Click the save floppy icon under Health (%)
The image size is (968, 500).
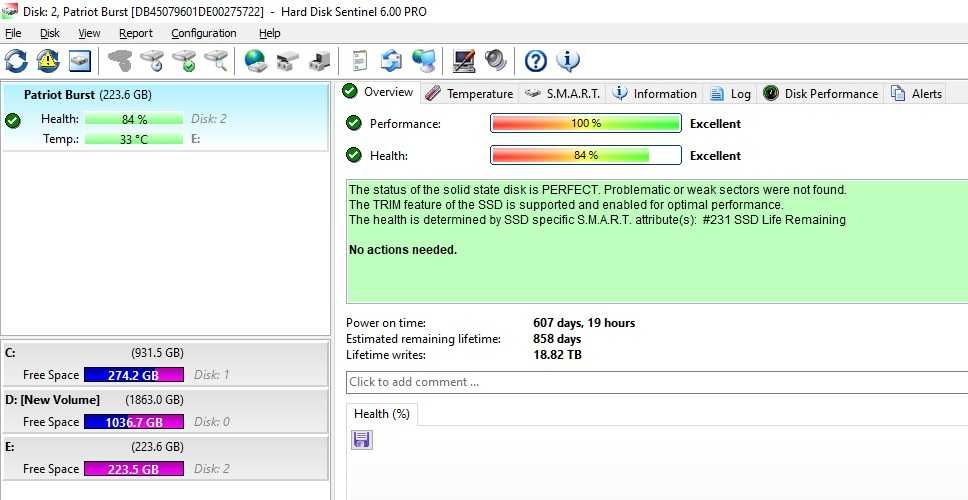pos(362,440)
